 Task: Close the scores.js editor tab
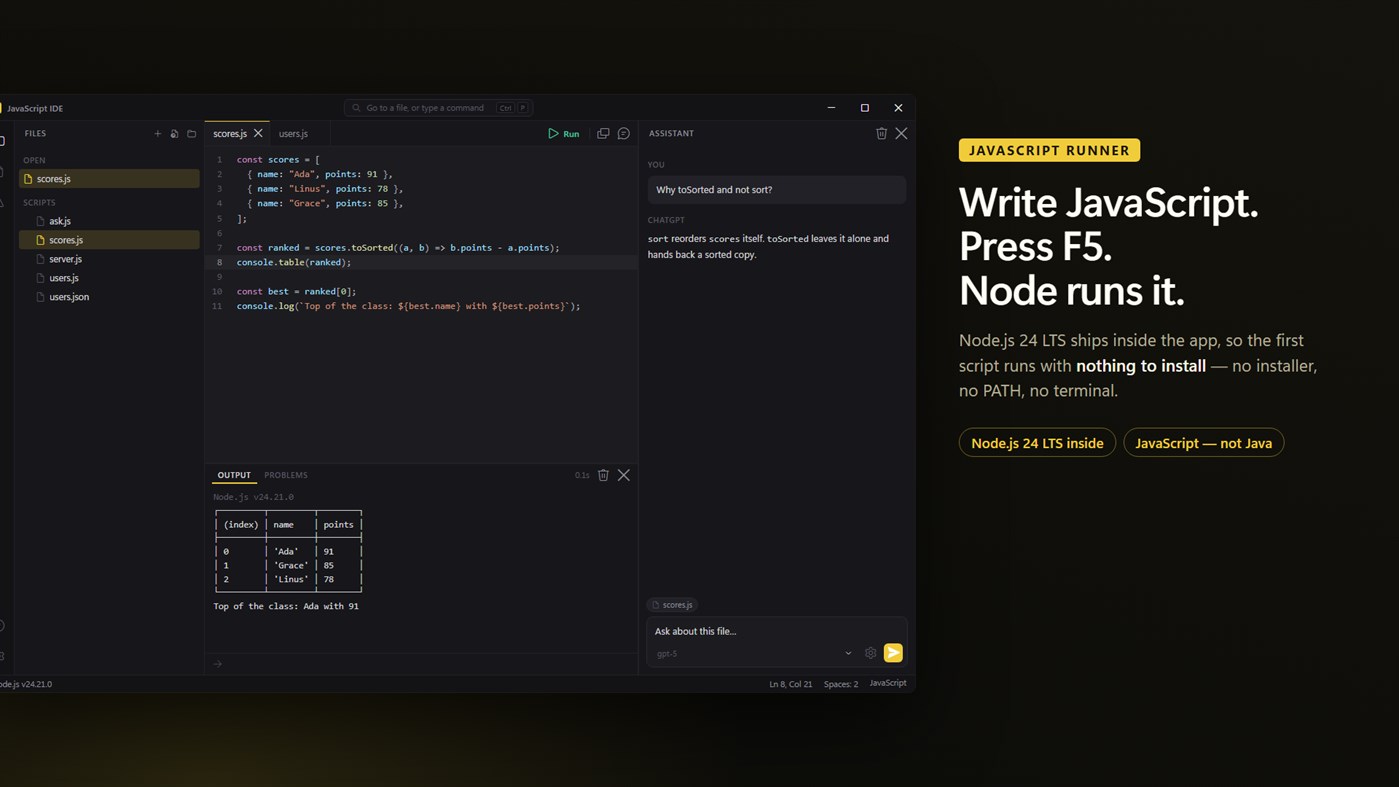click(x=258, y=133)
